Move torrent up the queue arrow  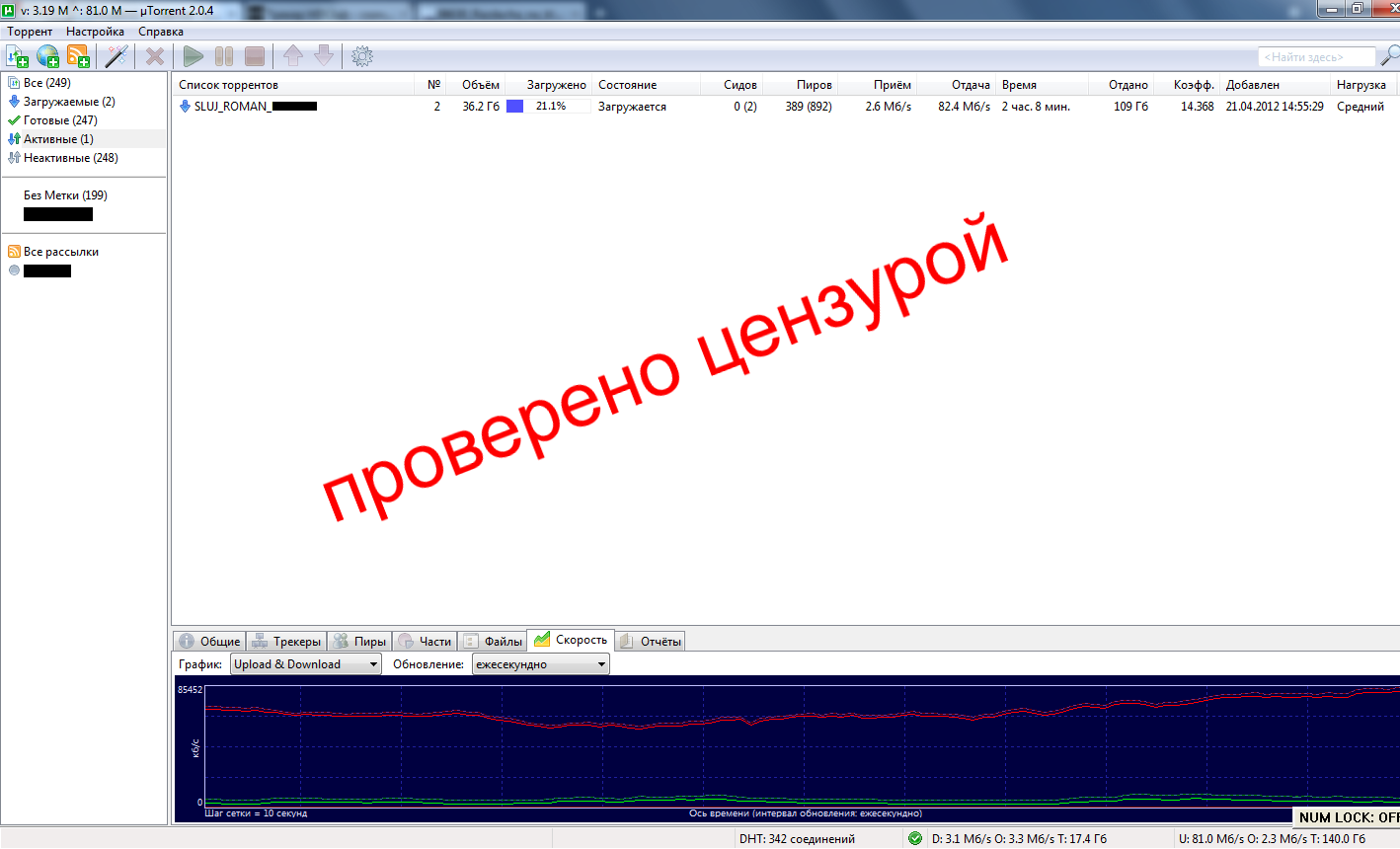[x=293, y=56]
